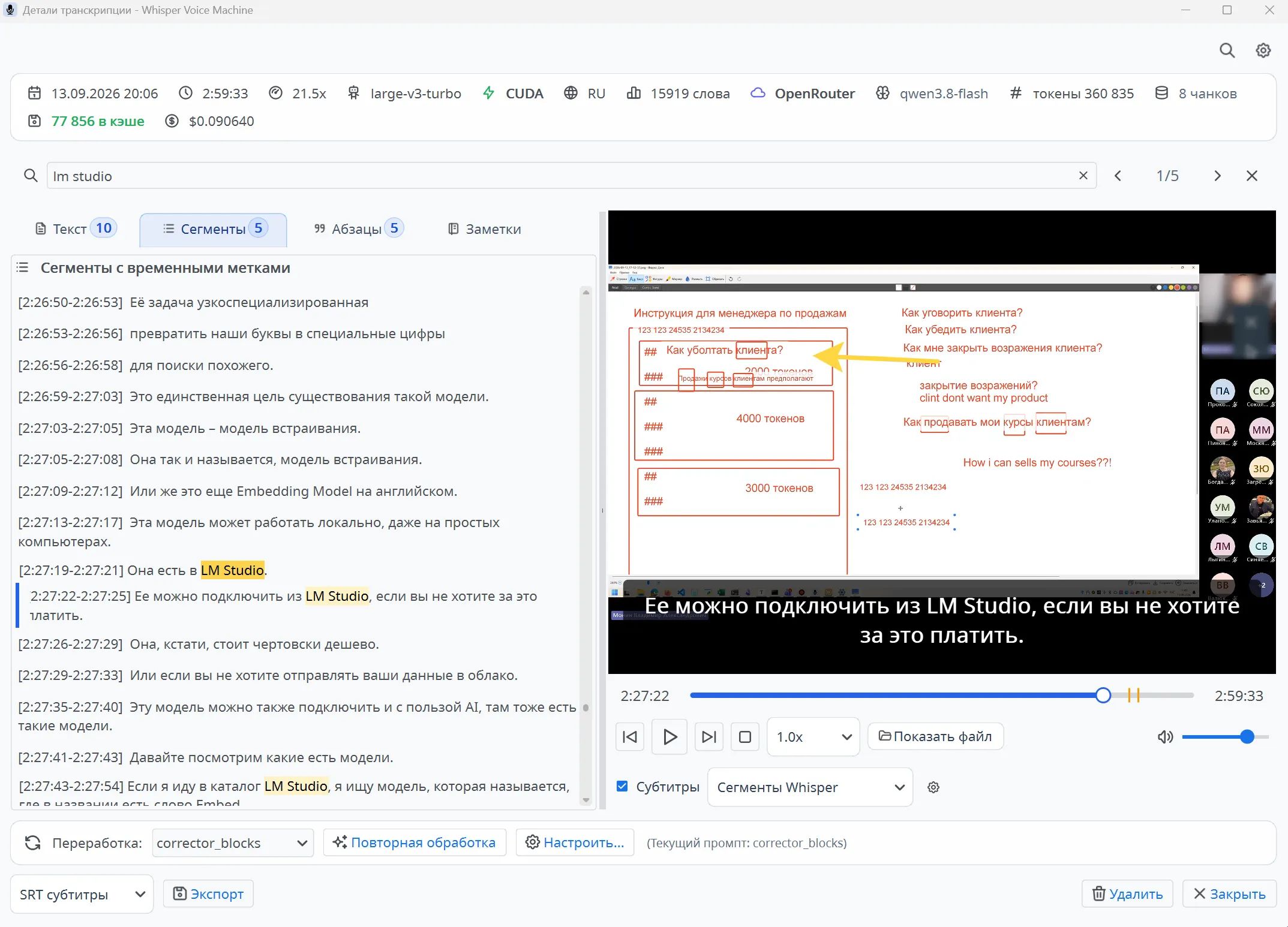The image size is (1288, 927).
Task: Open corrector_blocks prompt dropdown
Action: 233,842
